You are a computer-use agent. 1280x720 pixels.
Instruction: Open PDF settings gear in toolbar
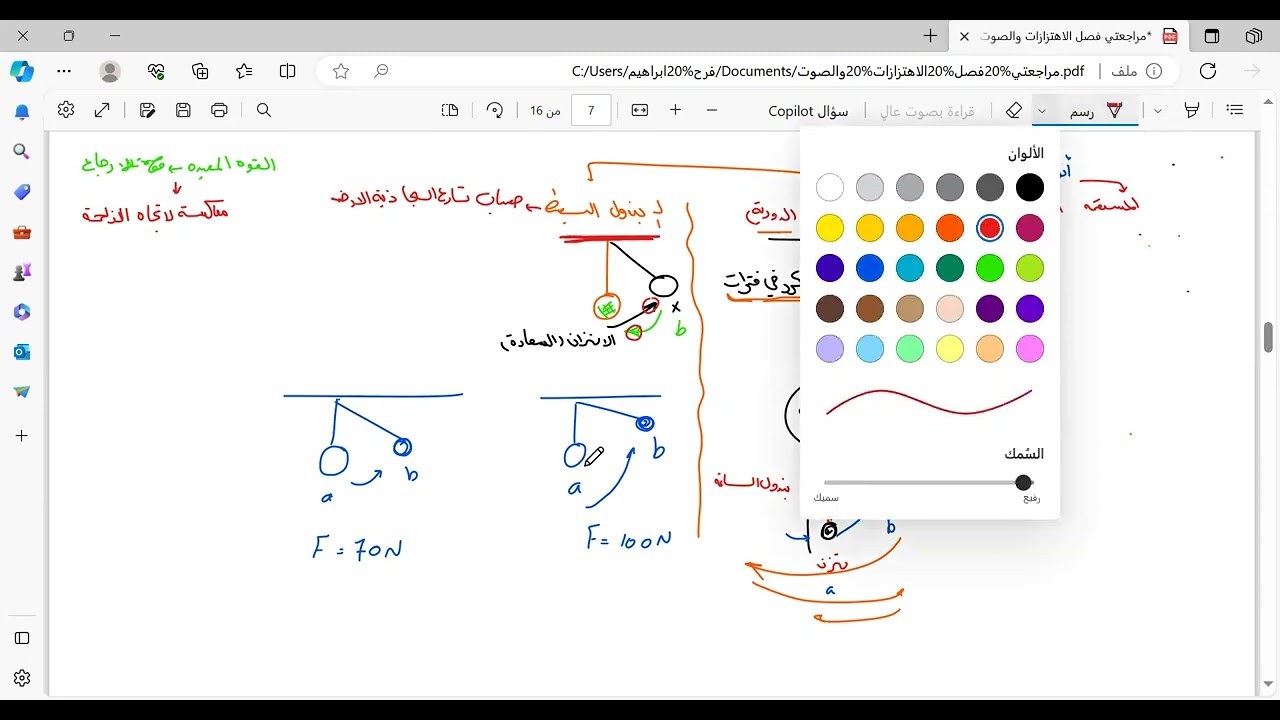click(66, 110)
